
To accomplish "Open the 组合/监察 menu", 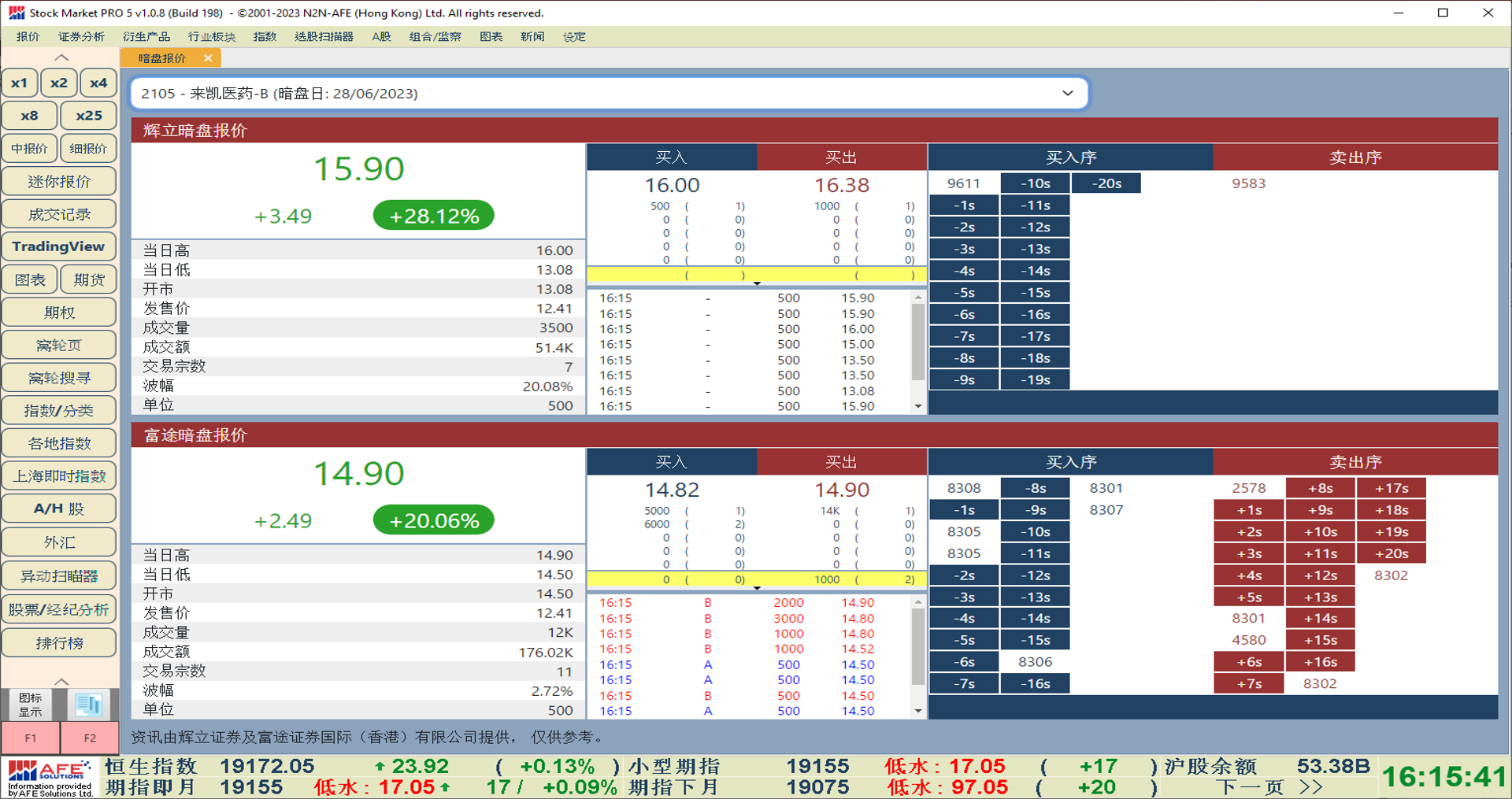I will point(435,37).
